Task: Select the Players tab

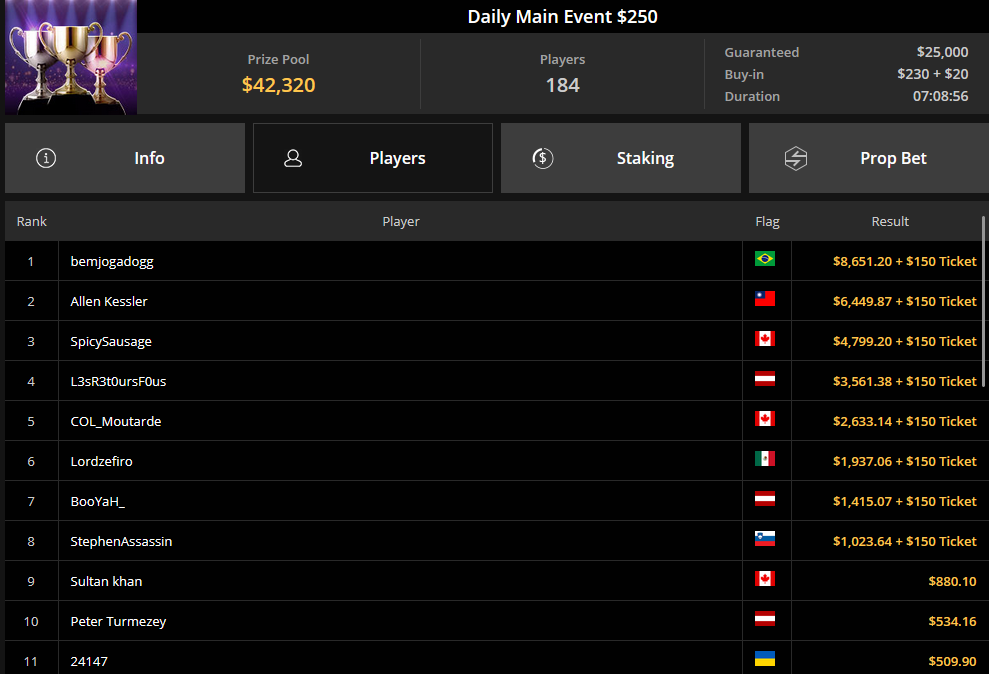Action: tap(373, 158)
